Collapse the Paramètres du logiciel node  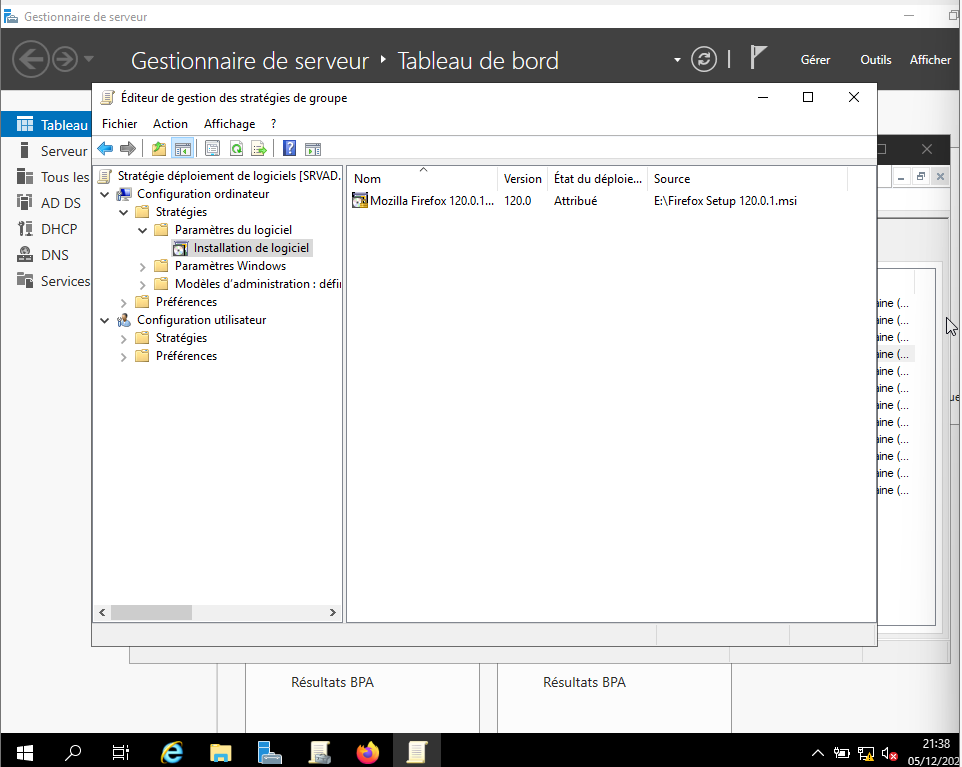tap(143, 230)
